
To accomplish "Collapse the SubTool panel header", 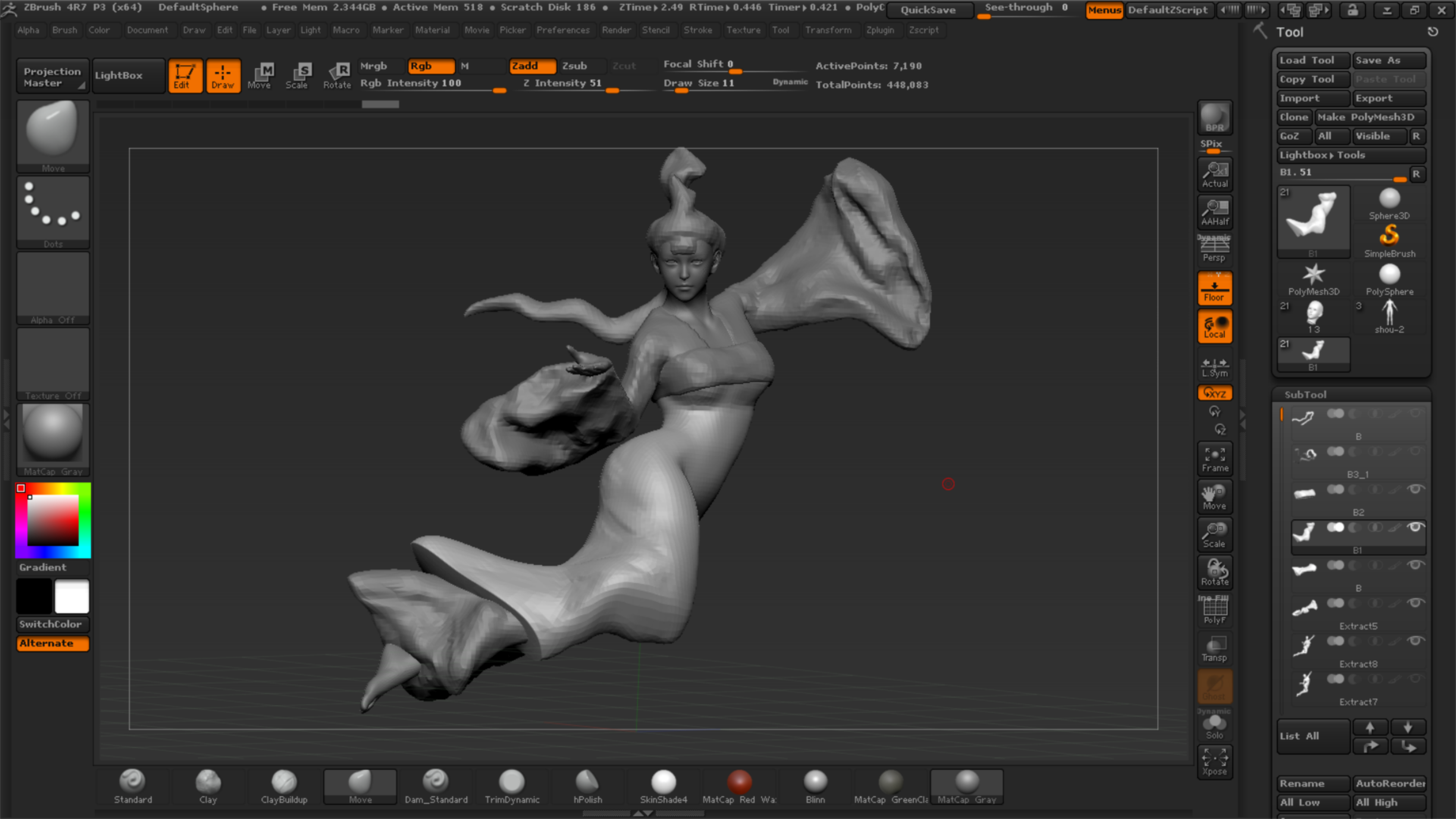I will (1305, 394).
